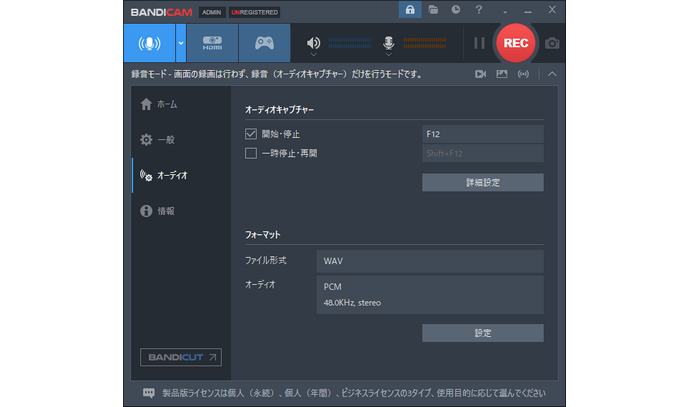Take a screenshot with the camera icon
This screenshot has height=407, width=700.
[552, 43]
